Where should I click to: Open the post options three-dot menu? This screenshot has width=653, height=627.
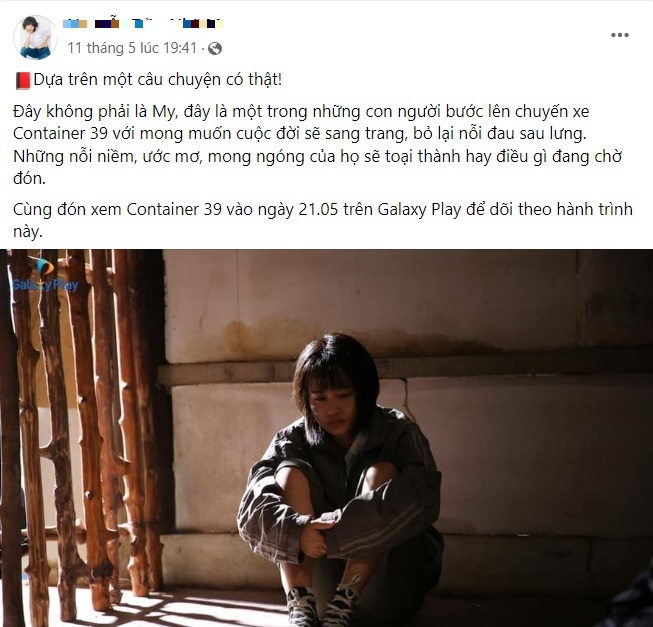pos(620,35)
